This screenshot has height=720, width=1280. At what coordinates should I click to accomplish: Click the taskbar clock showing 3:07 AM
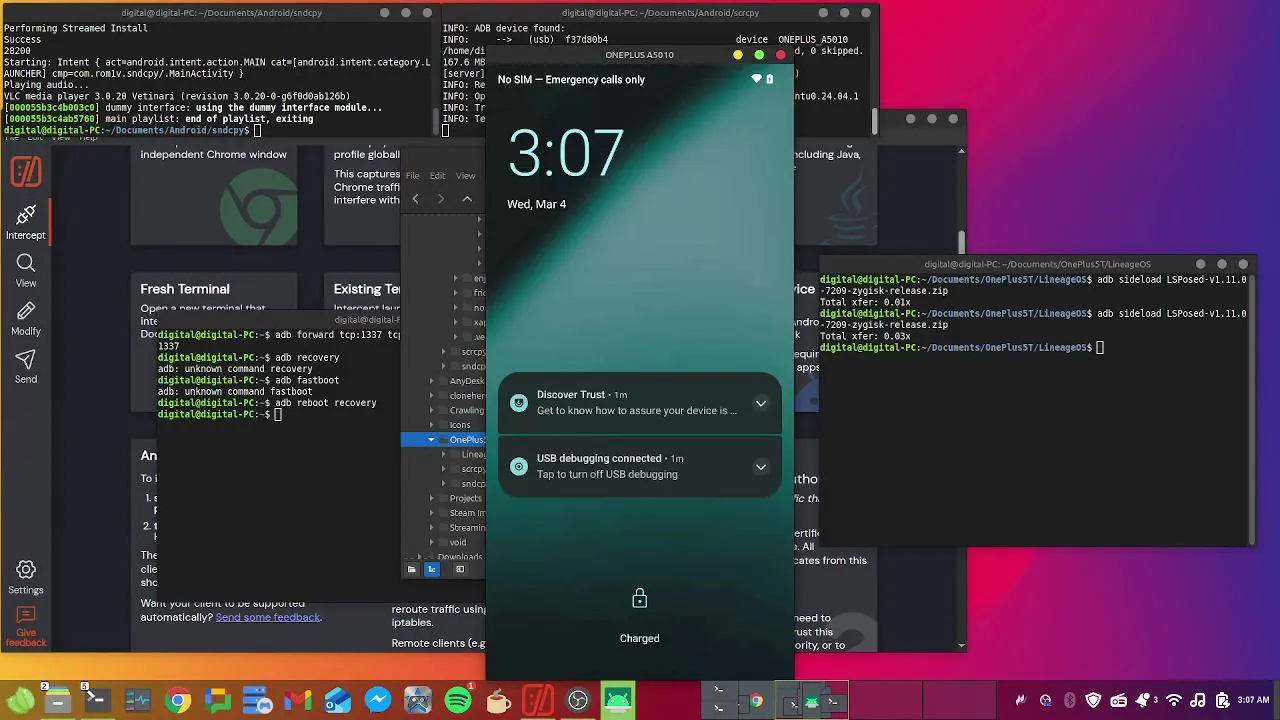pos(1253,700)
